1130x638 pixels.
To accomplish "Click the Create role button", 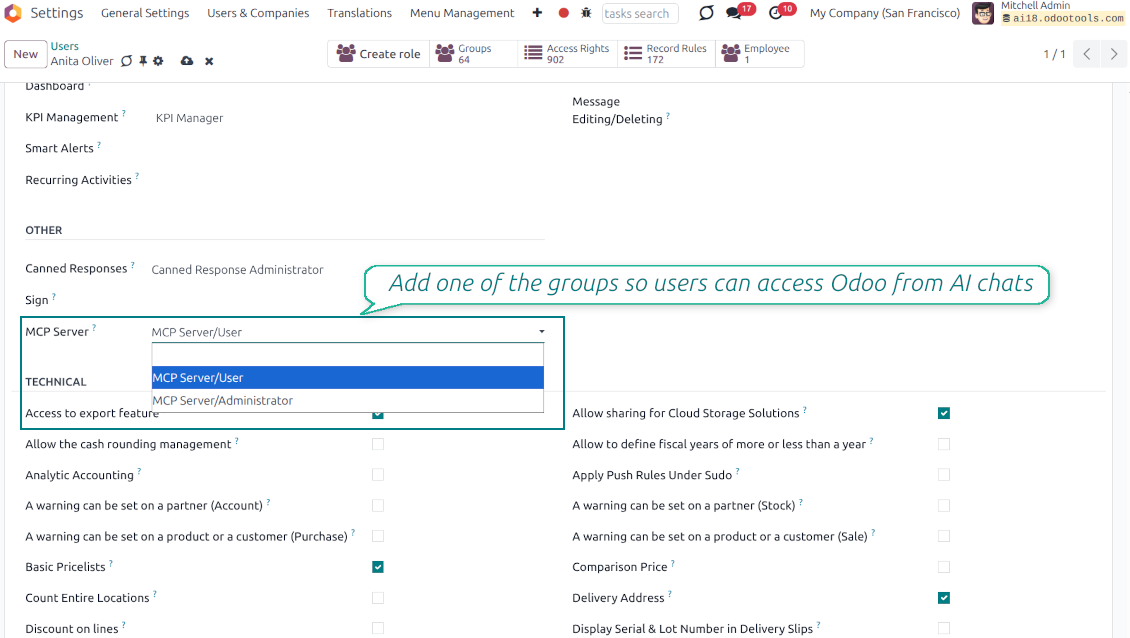I will (378, 53).
